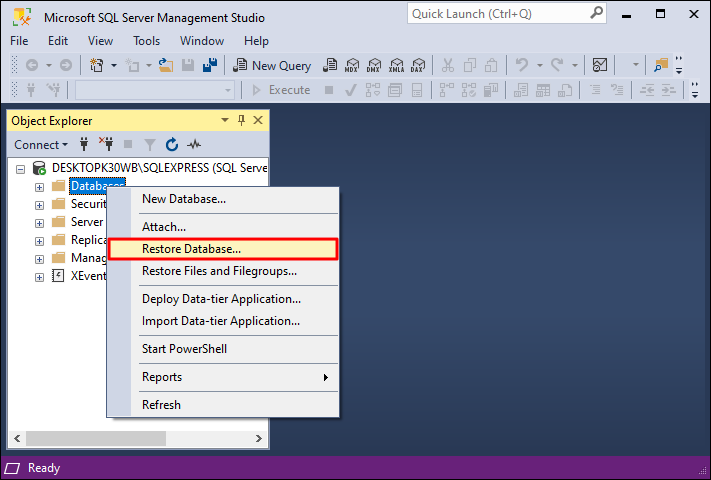Choose Start PowerShell from context menu
711x480 pixels.
pos(223,349)
